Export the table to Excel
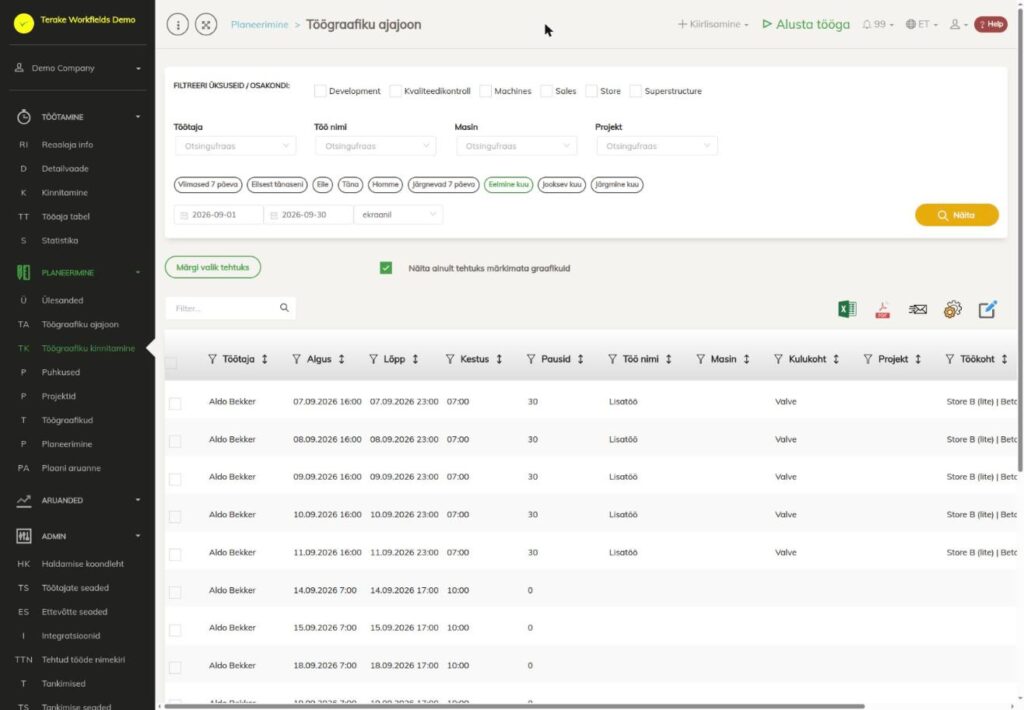 coord(847,309)
